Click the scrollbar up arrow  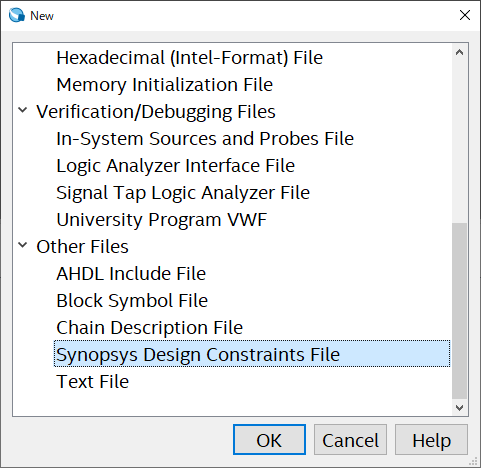coord(459,52)
